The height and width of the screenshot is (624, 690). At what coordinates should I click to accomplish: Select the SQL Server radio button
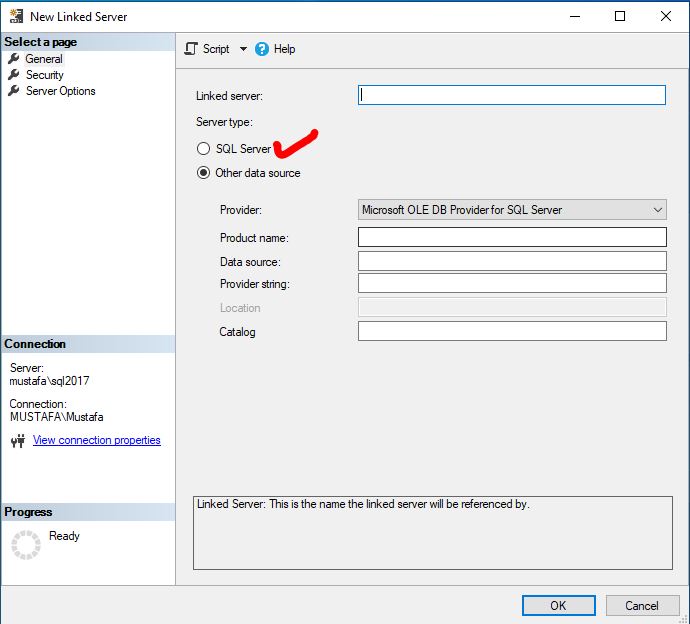pos(203,148)
